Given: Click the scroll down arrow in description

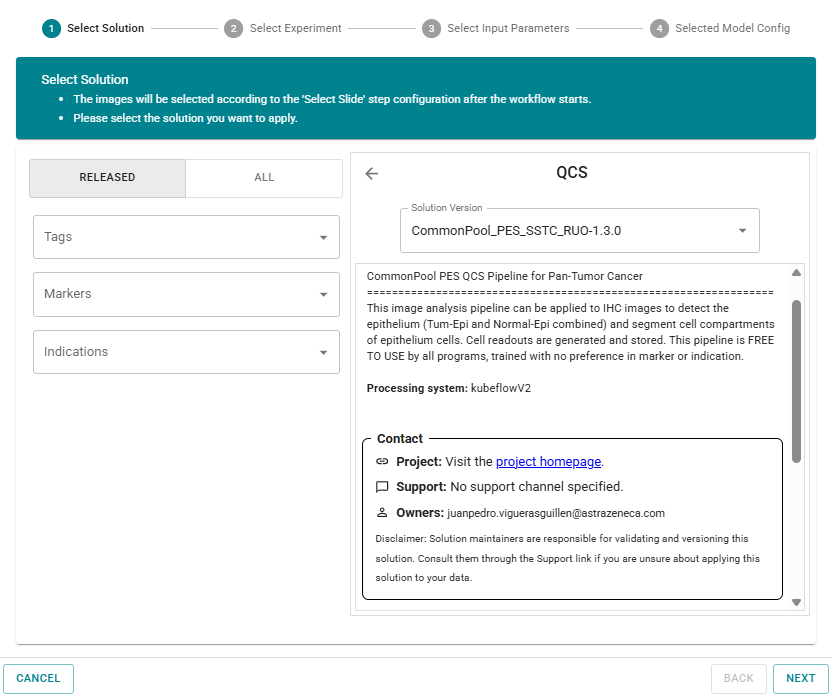Looking at the screenshot, I should point(796,602).
